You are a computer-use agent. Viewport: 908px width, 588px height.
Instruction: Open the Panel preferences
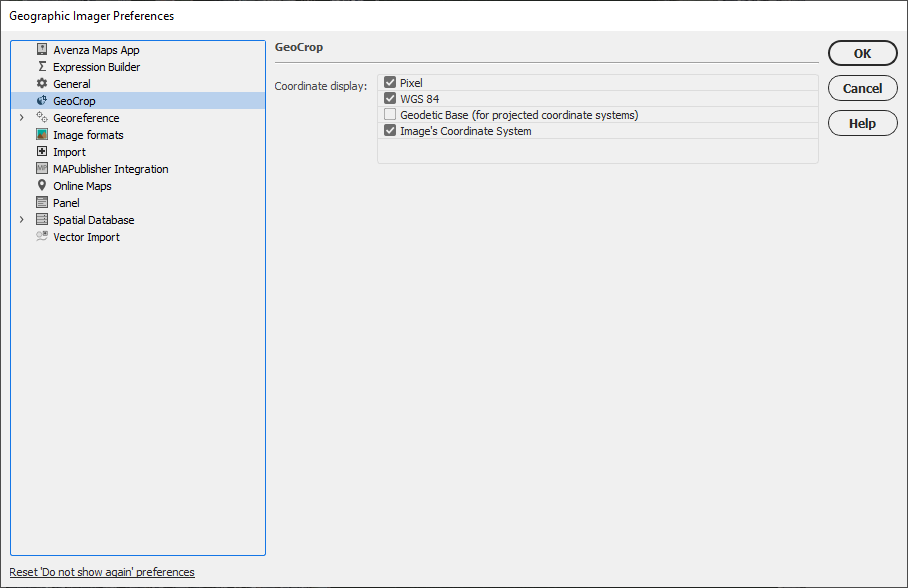point(66,203)
